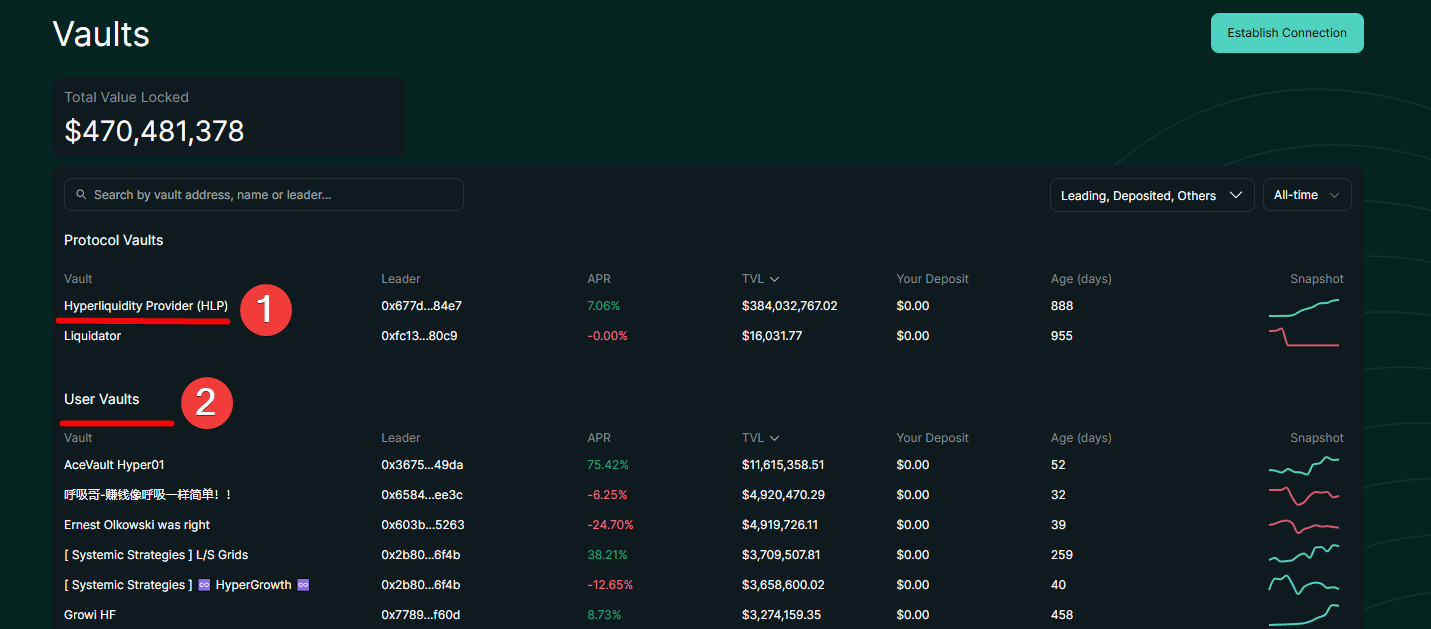Open the Liquidator vault row
This screenshot has width=1431, height=629.
point(92,336)
